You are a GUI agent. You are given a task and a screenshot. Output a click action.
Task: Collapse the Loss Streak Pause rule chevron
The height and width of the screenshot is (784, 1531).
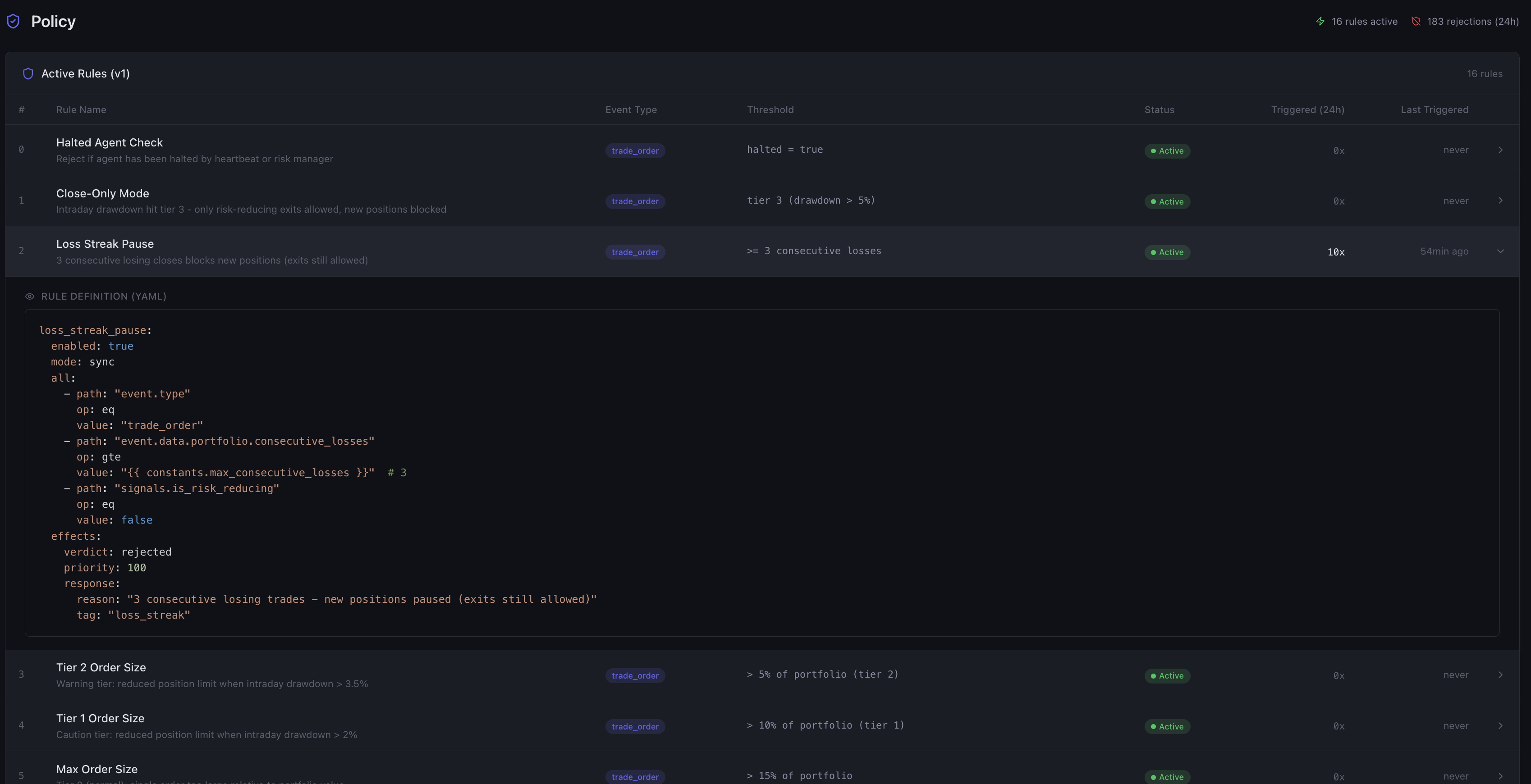(1500, 251)
